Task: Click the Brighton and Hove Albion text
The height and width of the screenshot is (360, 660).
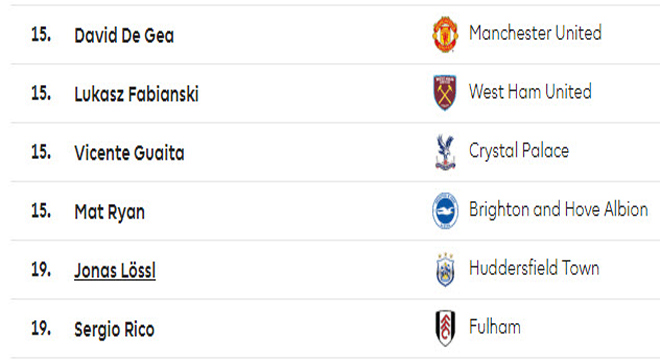Action: (x=559, y=209)
